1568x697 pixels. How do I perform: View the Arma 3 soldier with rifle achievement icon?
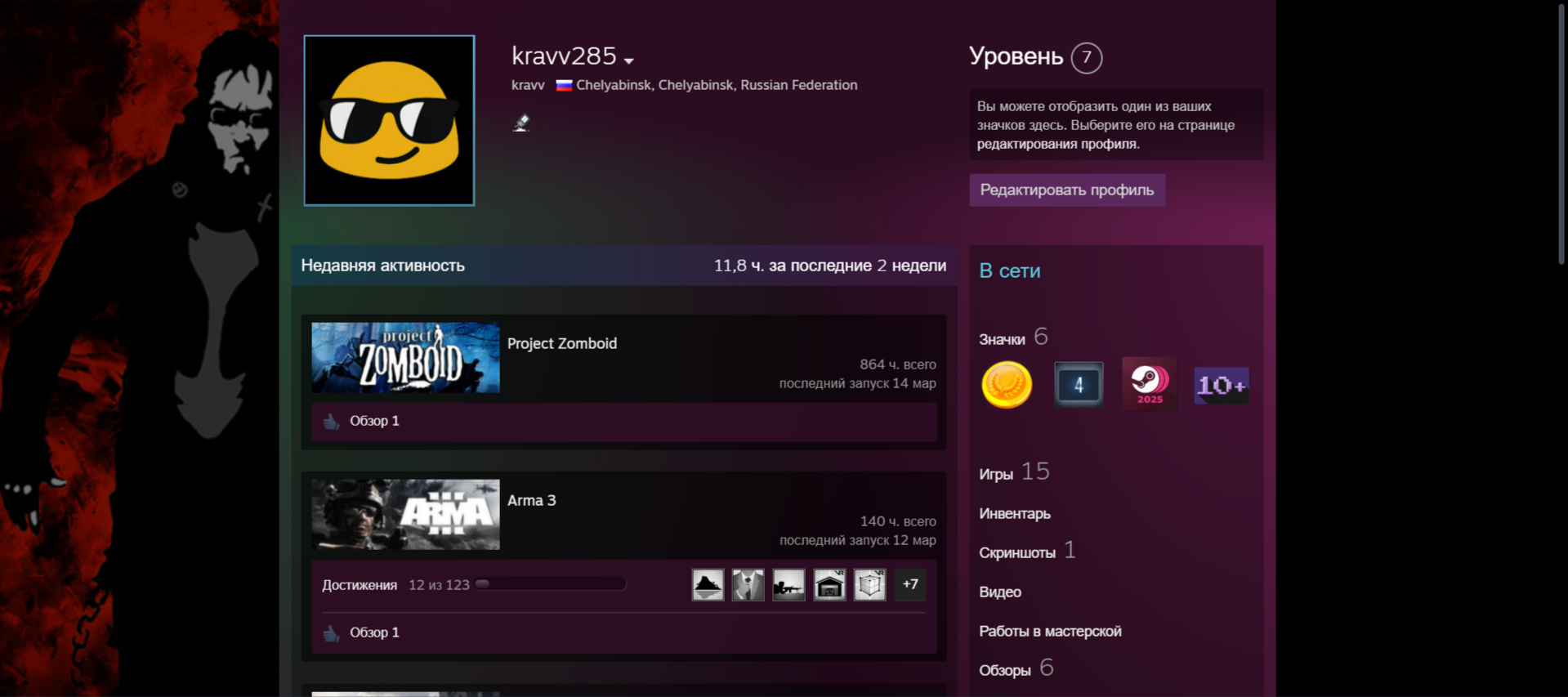point(788,585)
